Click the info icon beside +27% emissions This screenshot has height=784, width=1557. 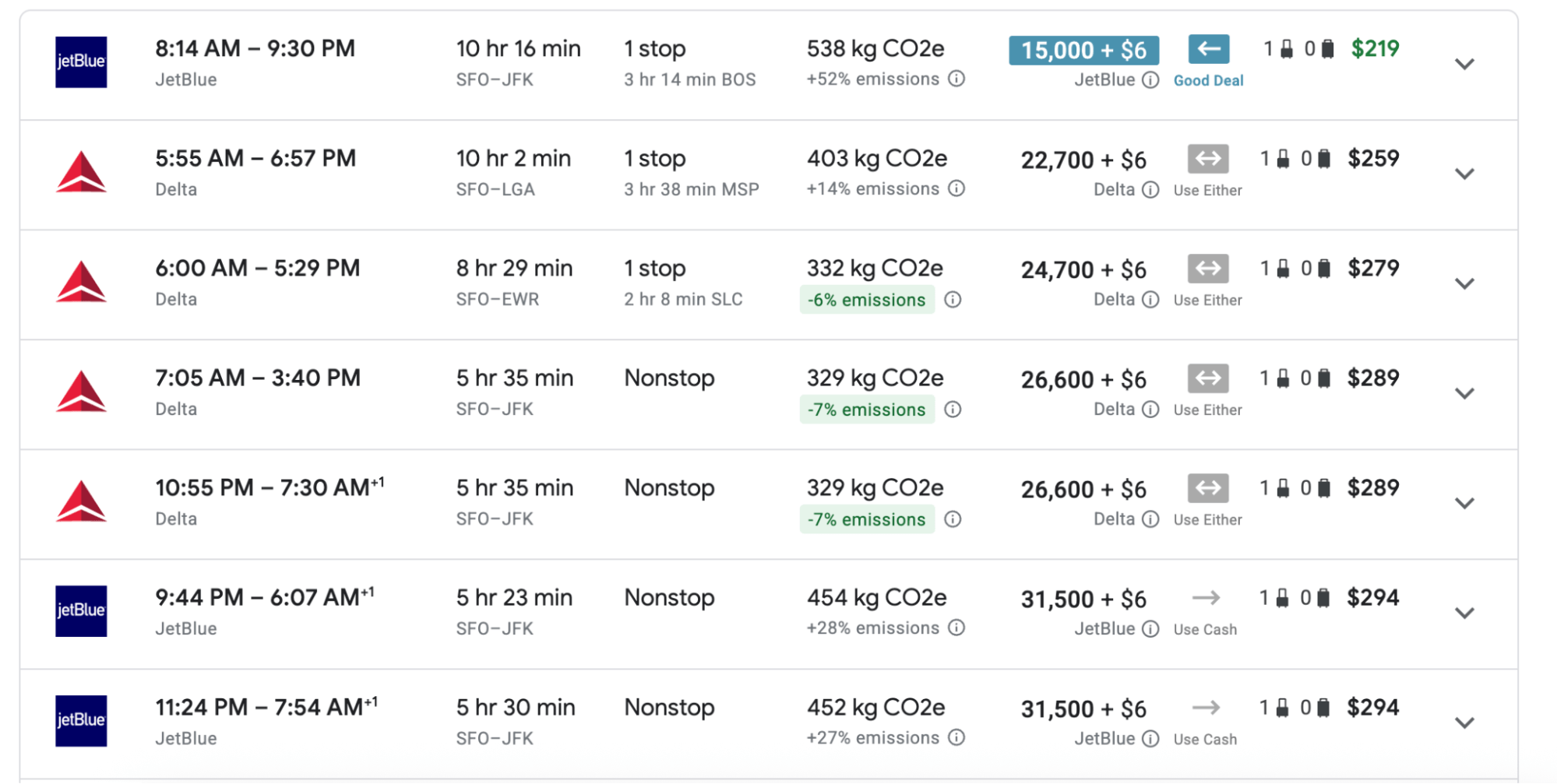pos(956,737)
